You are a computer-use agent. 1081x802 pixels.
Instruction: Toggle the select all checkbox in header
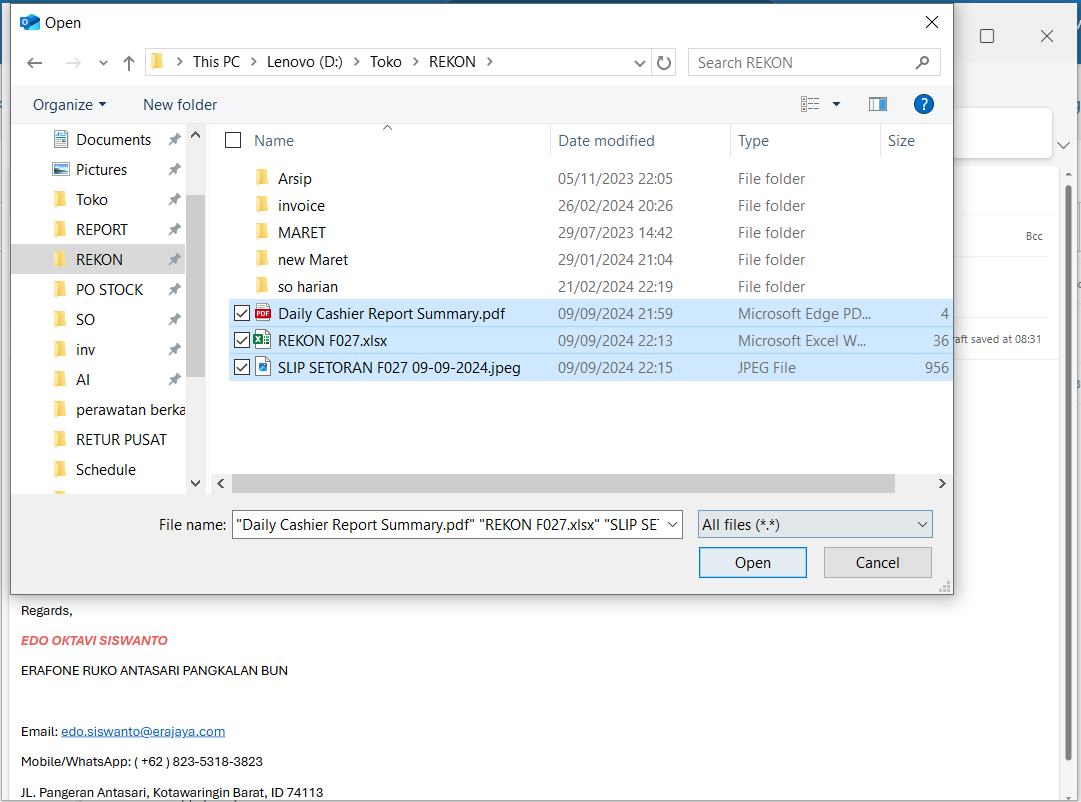pyautogui.click(x=233, y=141)
